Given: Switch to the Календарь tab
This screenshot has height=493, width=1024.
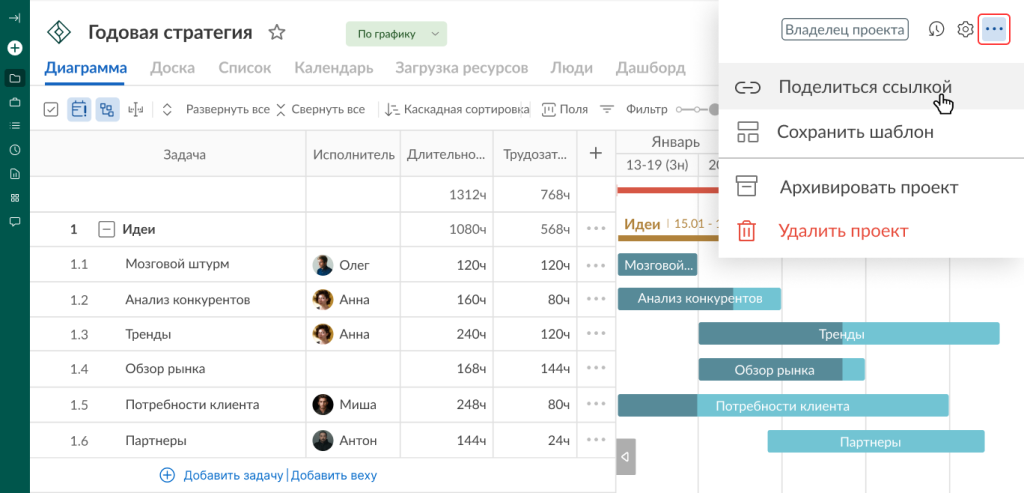Looking at the screenshot, I should point(334,68).
